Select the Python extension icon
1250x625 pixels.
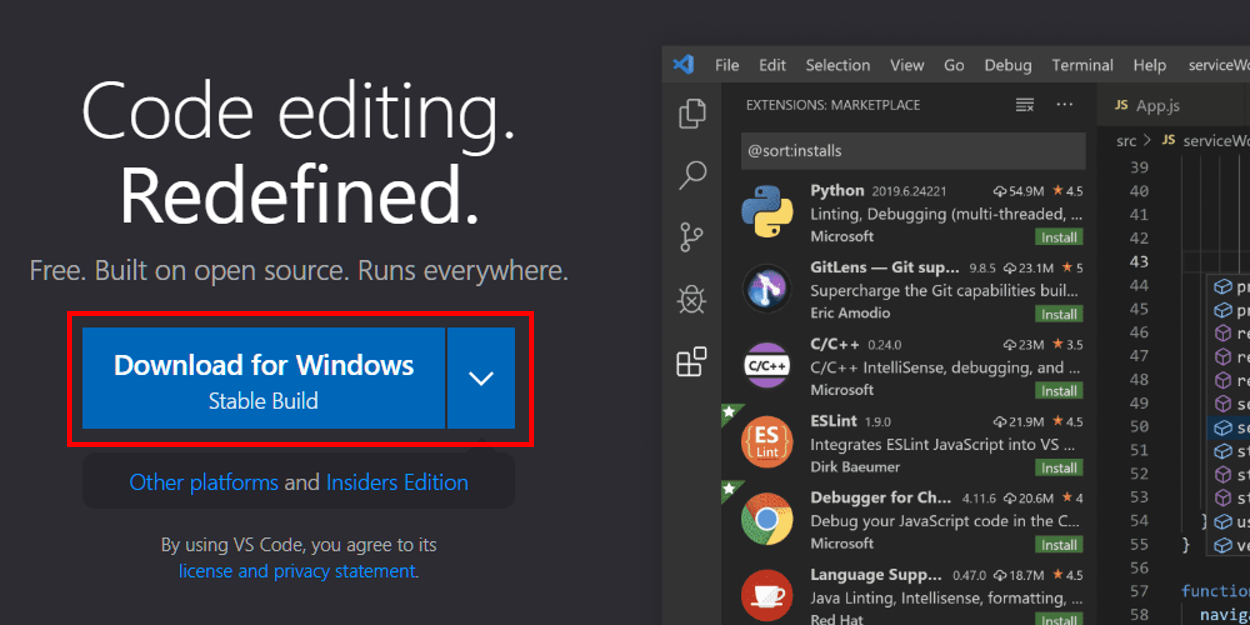click(767, 212)
